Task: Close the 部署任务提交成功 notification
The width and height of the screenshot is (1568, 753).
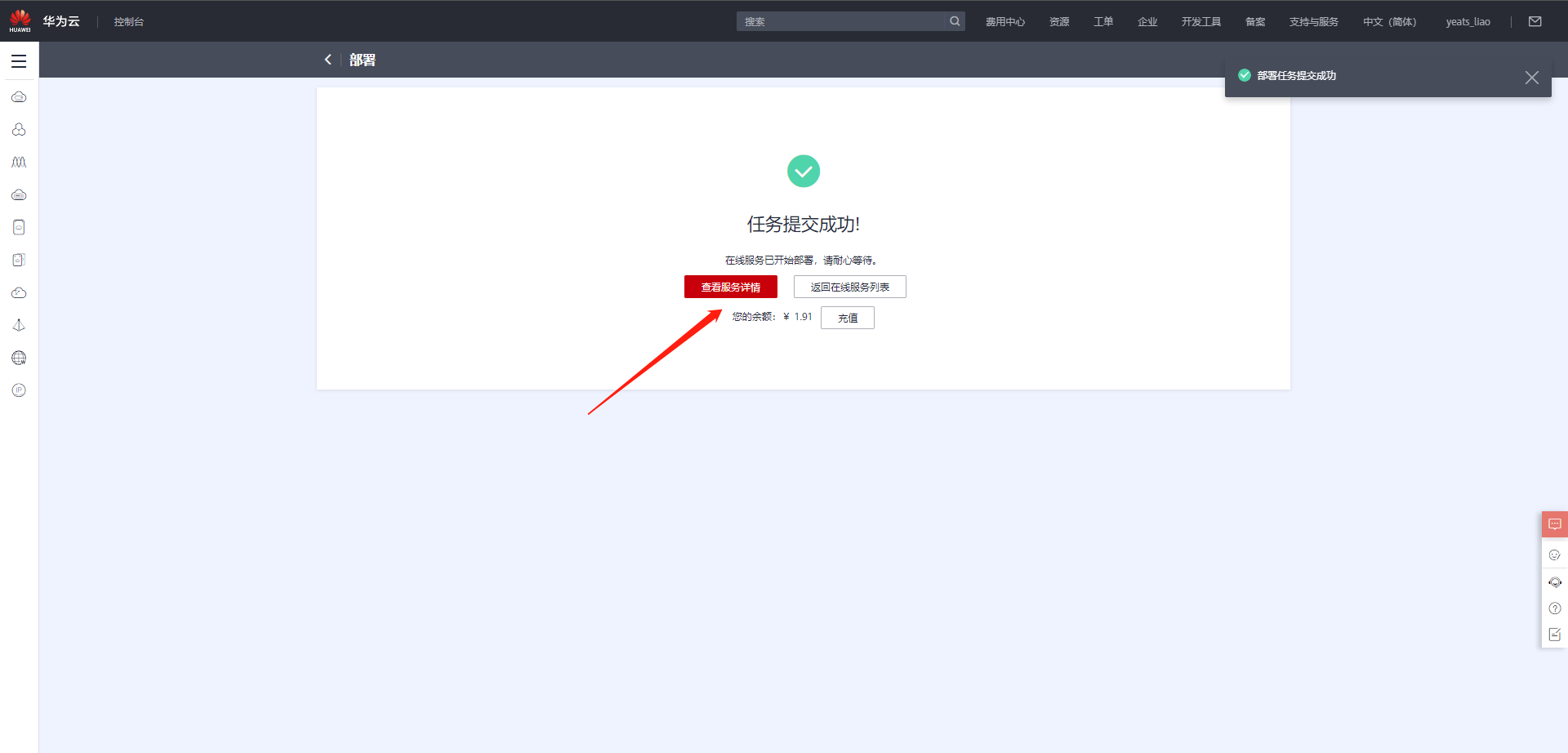Action: point(1532,77)
